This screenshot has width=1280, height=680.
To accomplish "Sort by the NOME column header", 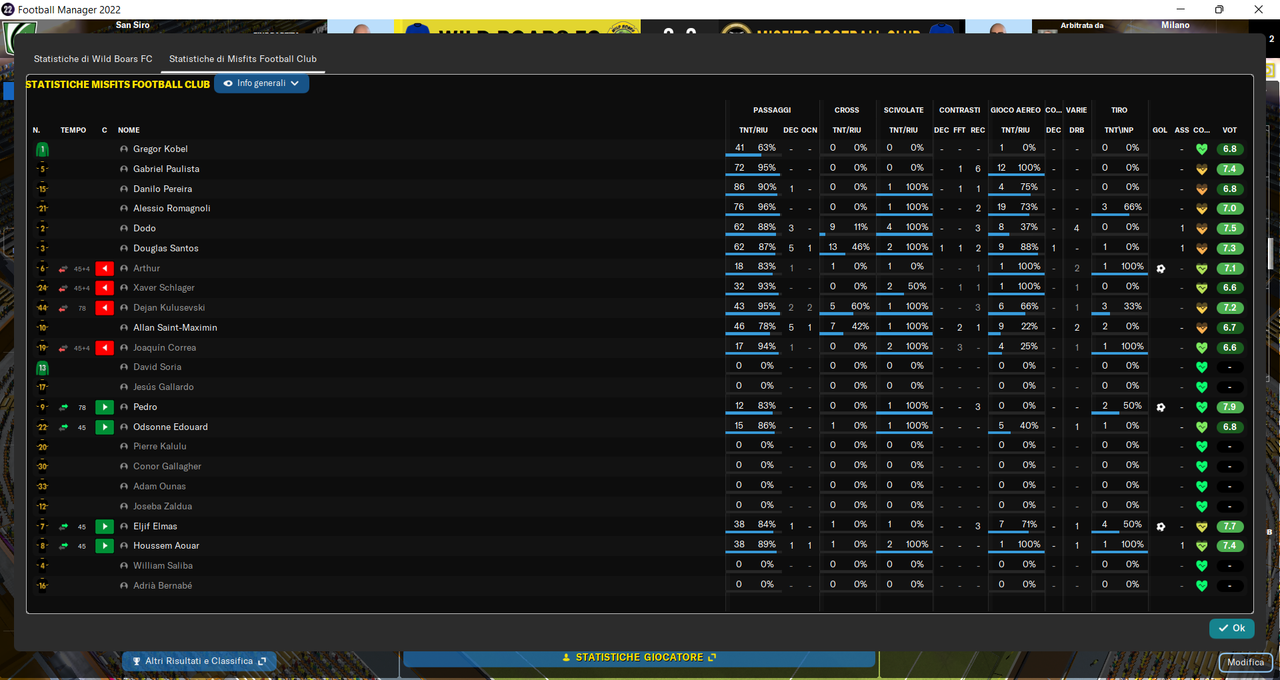I will [x=129, y=130].
